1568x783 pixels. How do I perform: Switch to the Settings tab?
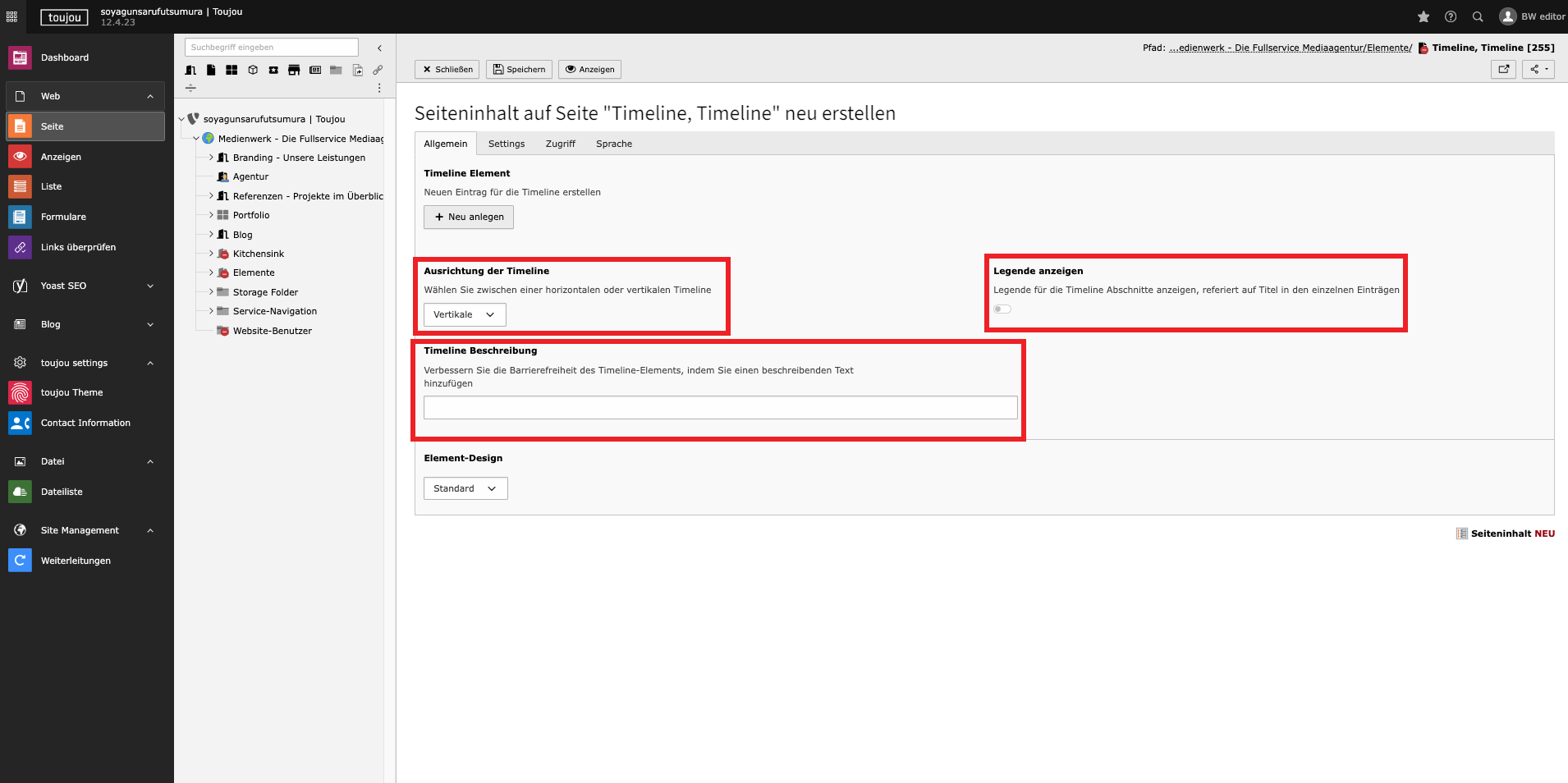pos(506,144)
